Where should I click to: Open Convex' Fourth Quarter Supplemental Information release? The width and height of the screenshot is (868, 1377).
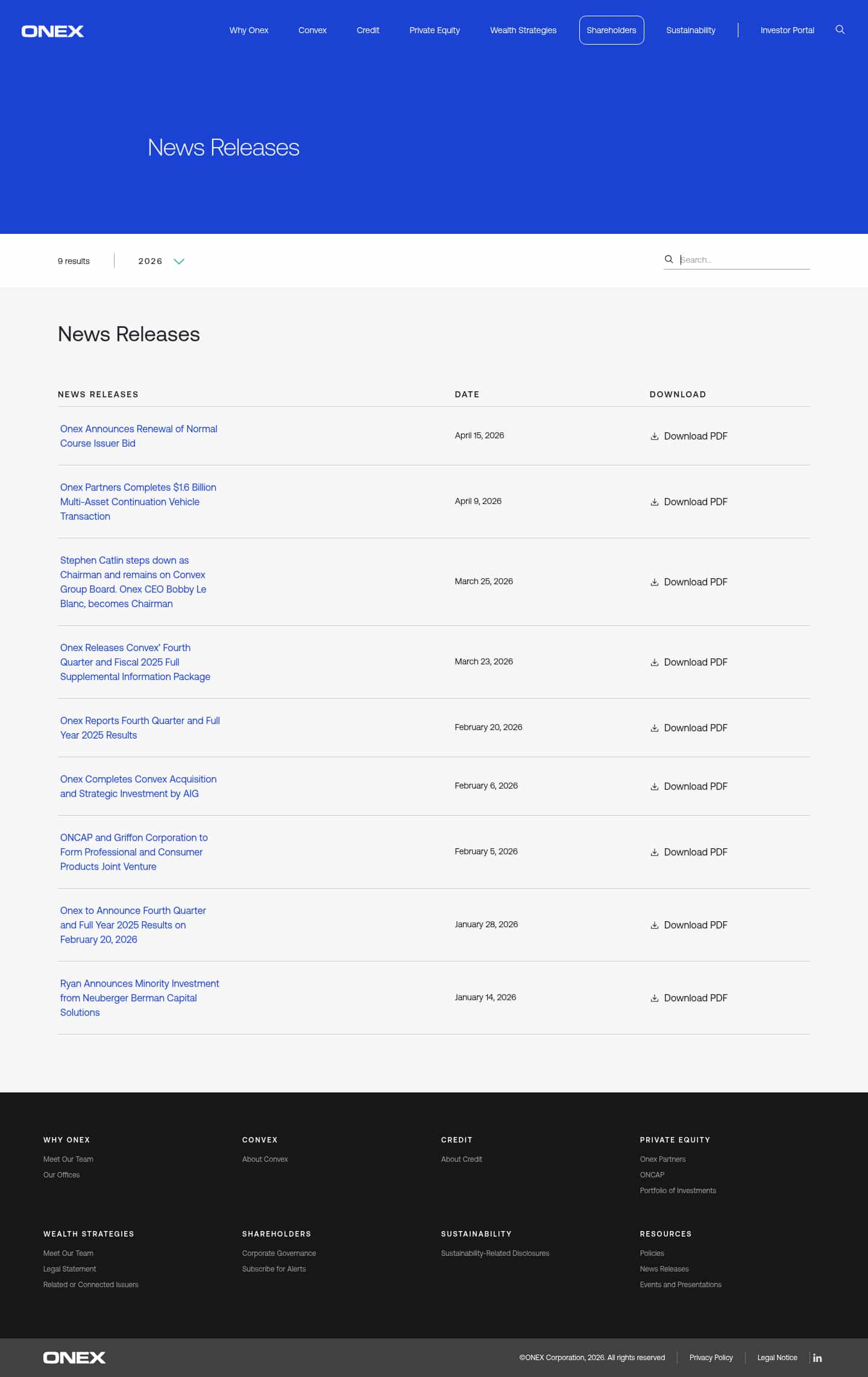point(135,662)
